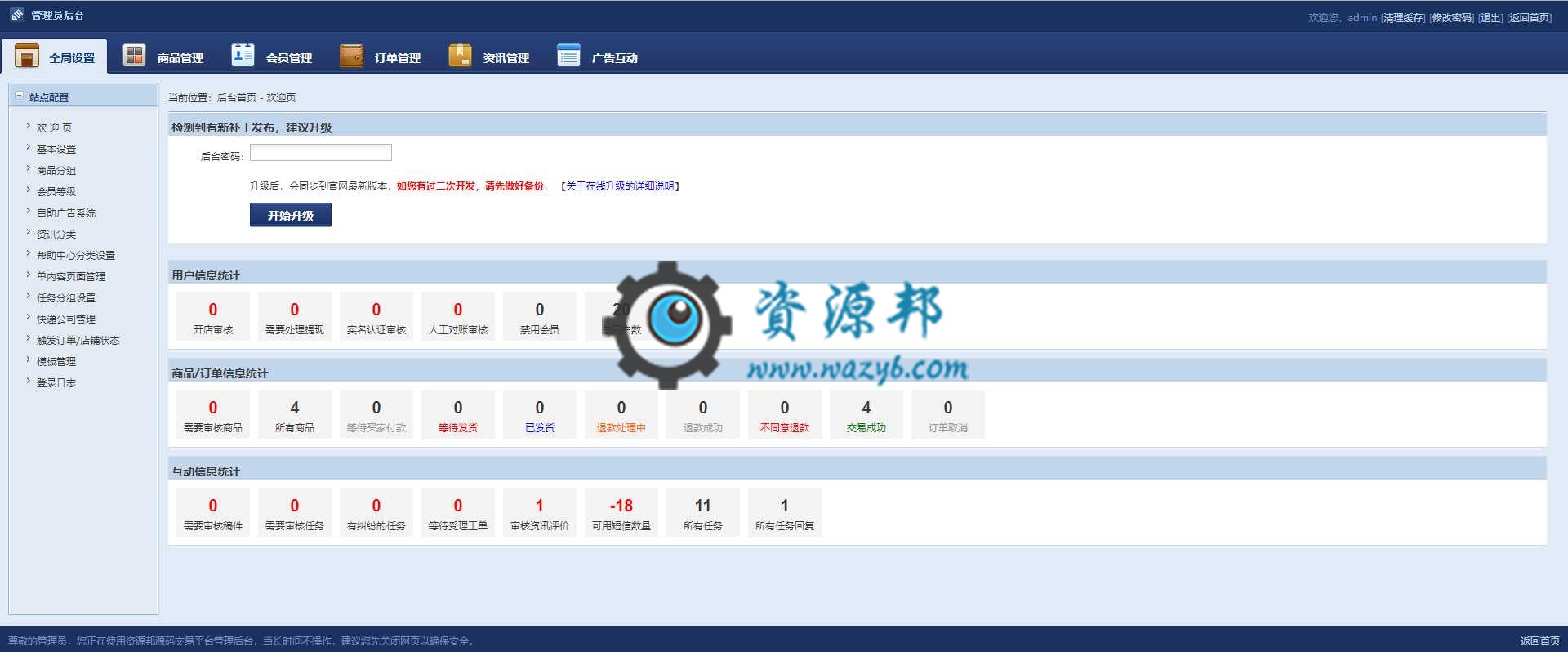Open 资讯管理 via its bookmark icon

pyautogui.click(x=460, y=55)
